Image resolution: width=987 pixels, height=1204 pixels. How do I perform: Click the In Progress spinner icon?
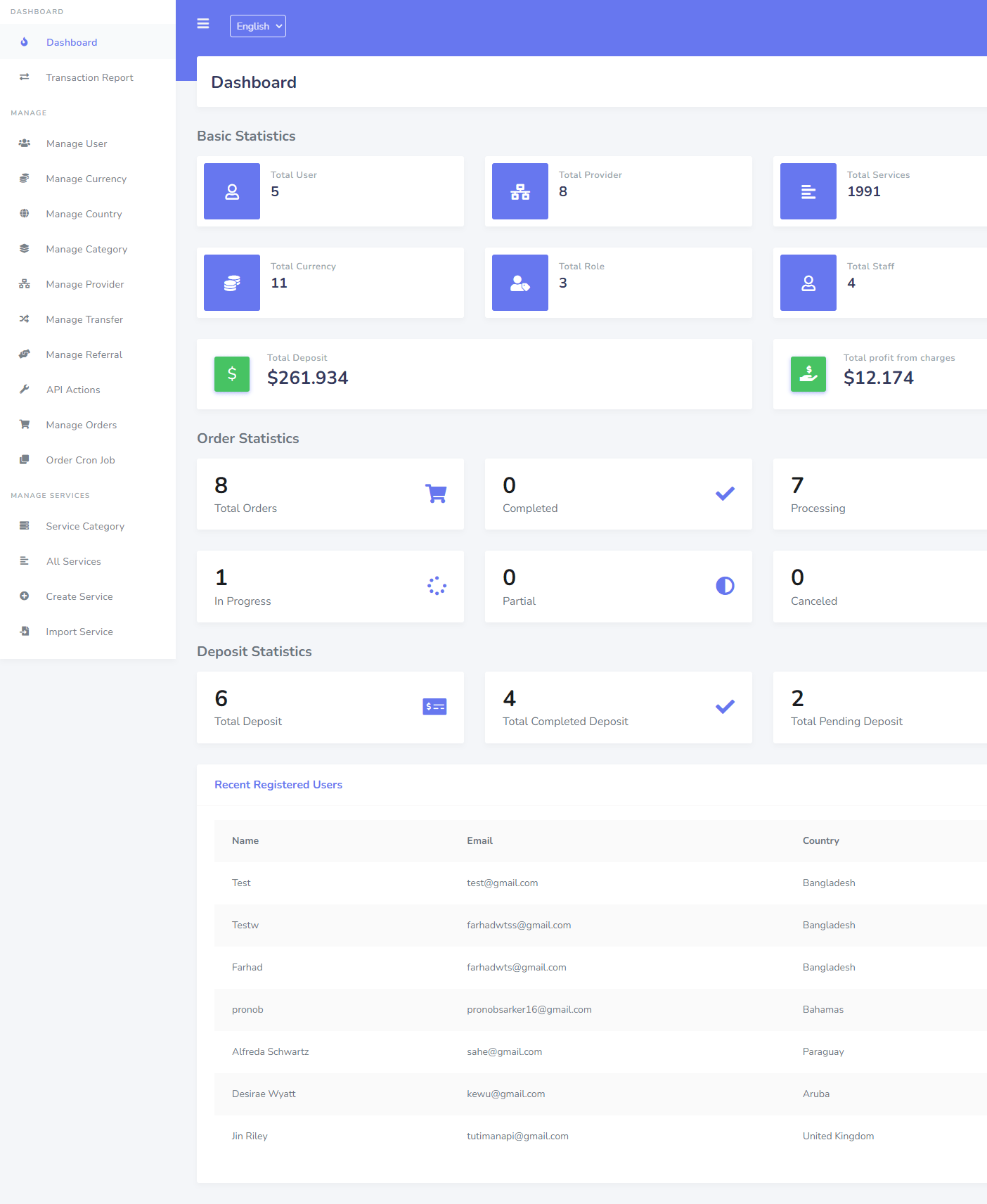click(x=437, y=586)
